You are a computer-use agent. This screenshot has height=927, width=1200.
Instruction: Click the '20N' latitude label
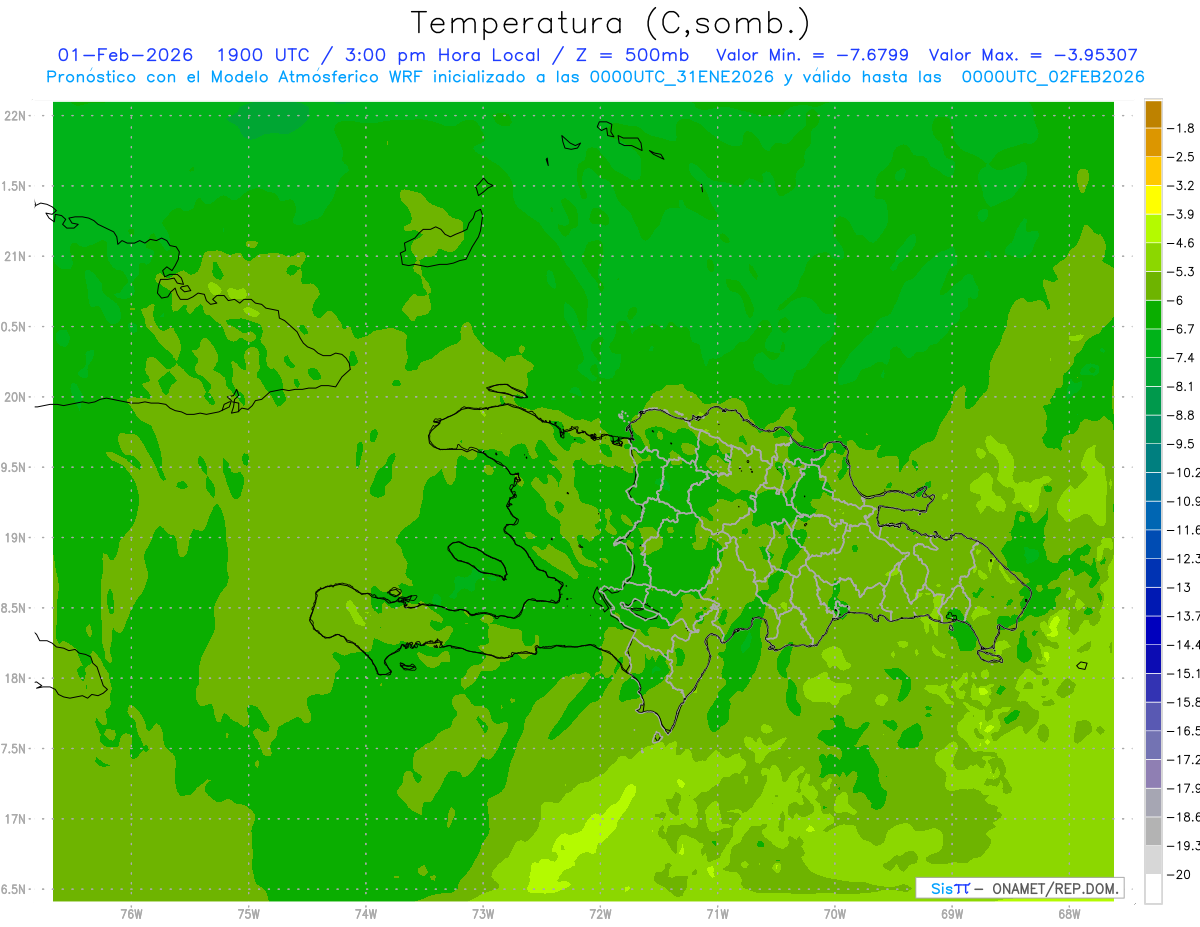16,397
